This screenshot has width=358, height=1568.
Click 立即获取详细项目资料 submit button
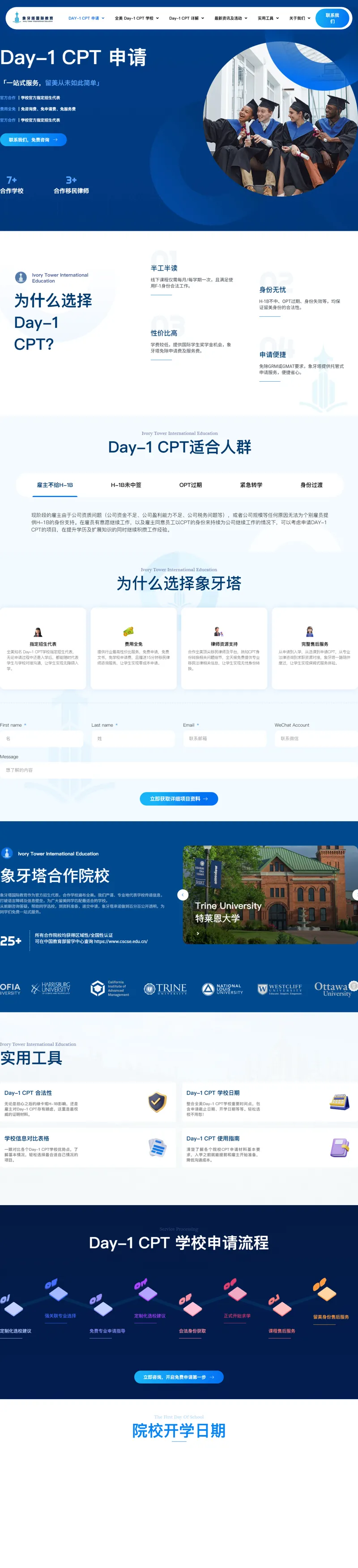pos(179,799)
